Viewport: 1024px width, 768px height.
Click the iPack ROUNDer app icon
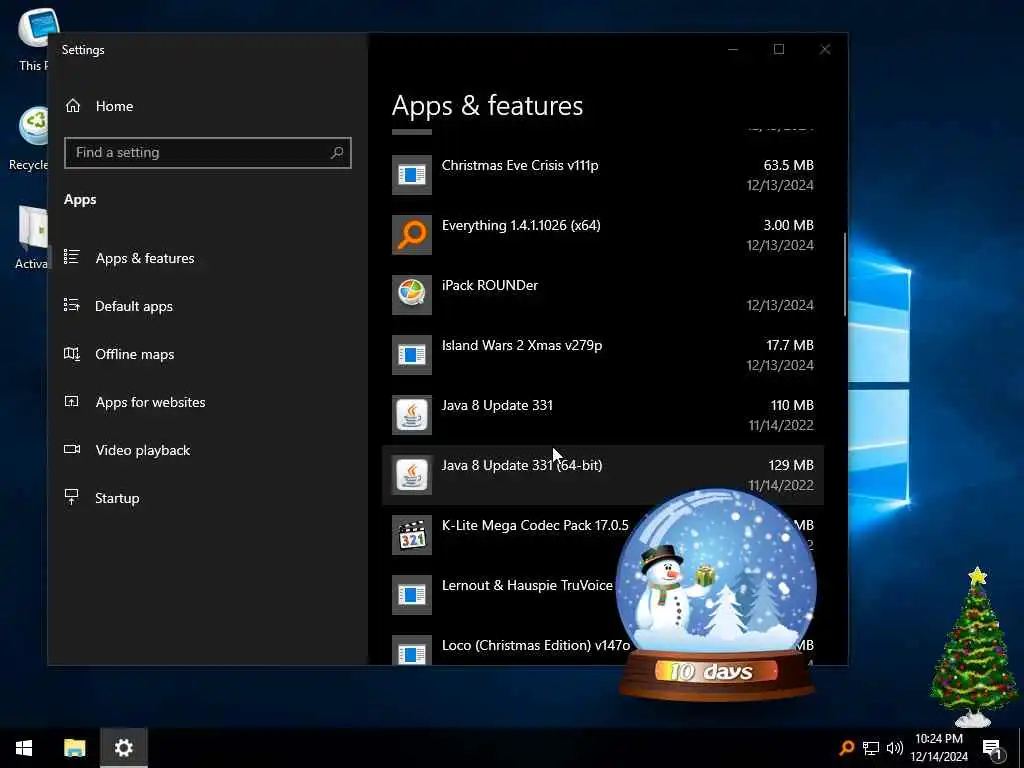coord(411,295)
